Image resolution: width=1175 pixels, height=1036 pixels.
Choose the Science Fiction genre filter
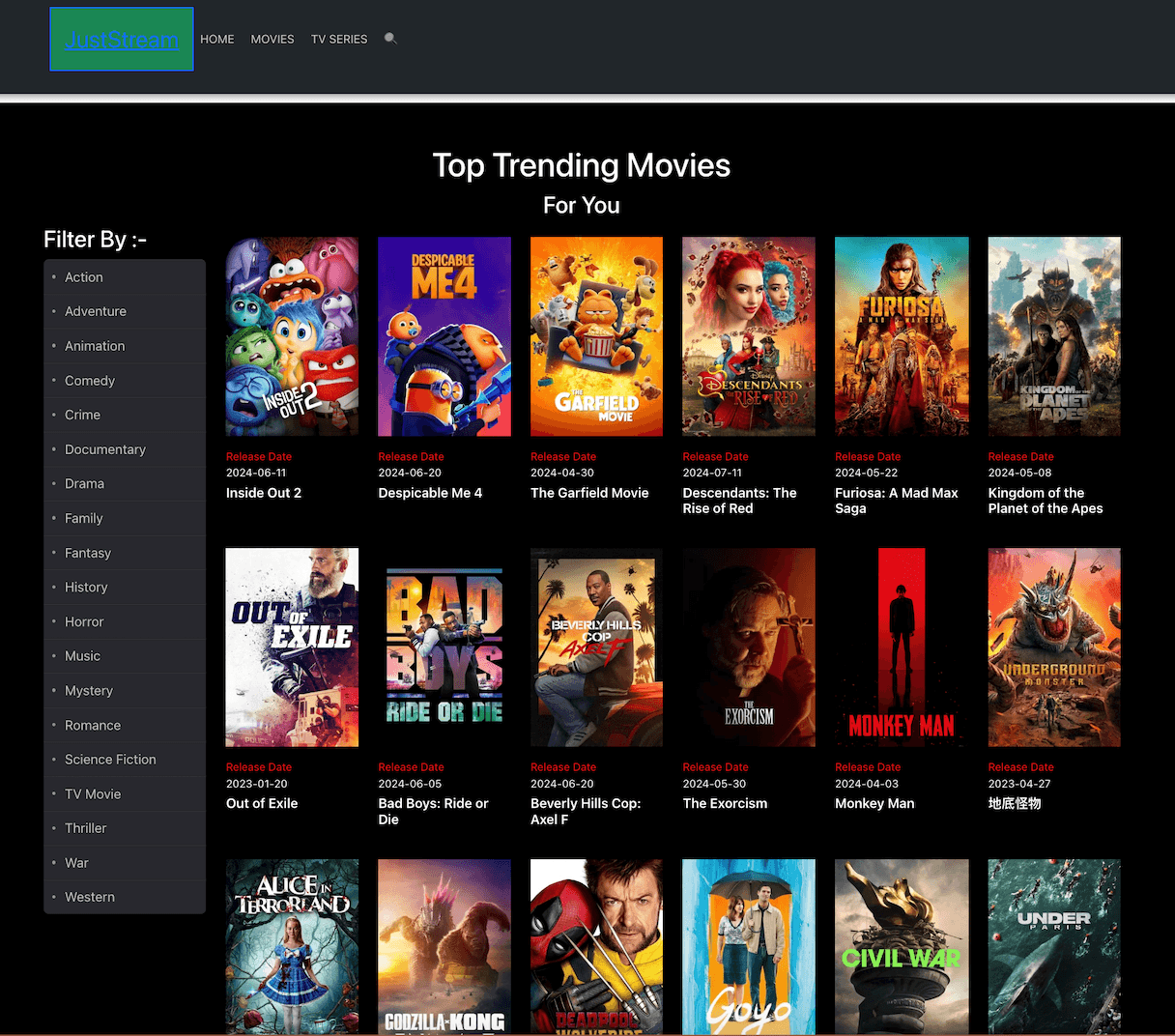[x=125, y=760]
